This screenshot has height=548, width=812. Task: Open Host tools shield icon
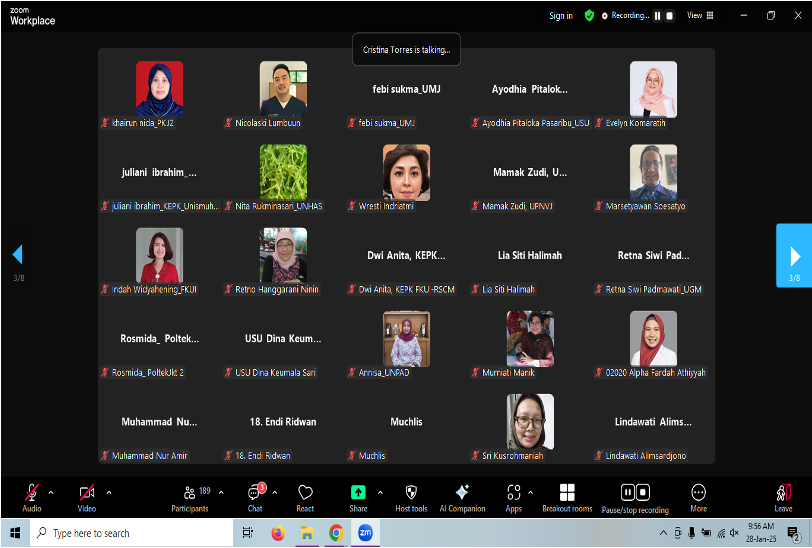[x=411, y=496]
